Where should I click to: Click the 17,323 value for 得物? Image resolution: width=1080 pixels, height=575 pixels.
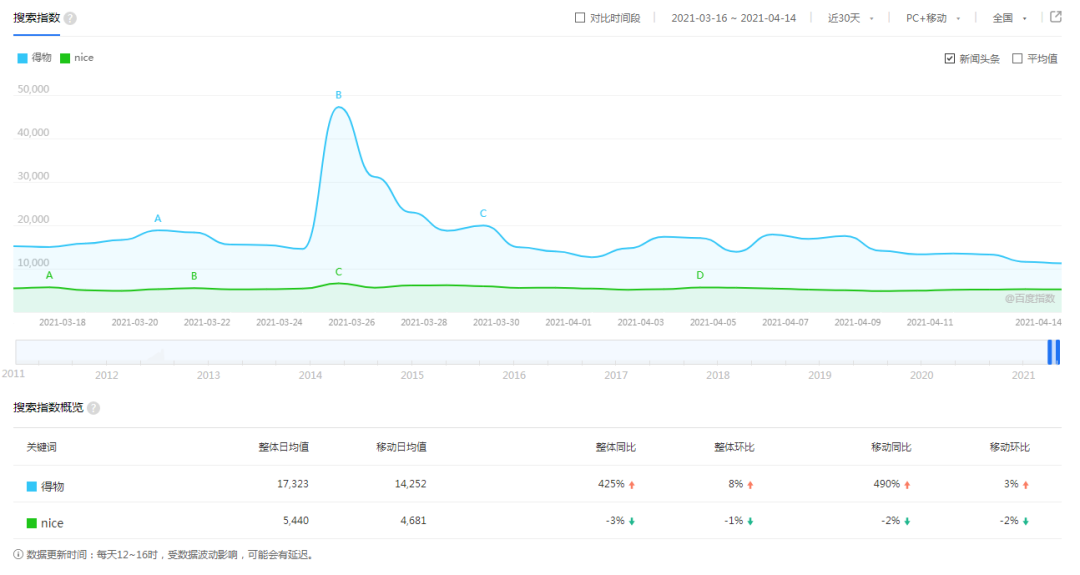pyautogui.click(x=293, y=484)
